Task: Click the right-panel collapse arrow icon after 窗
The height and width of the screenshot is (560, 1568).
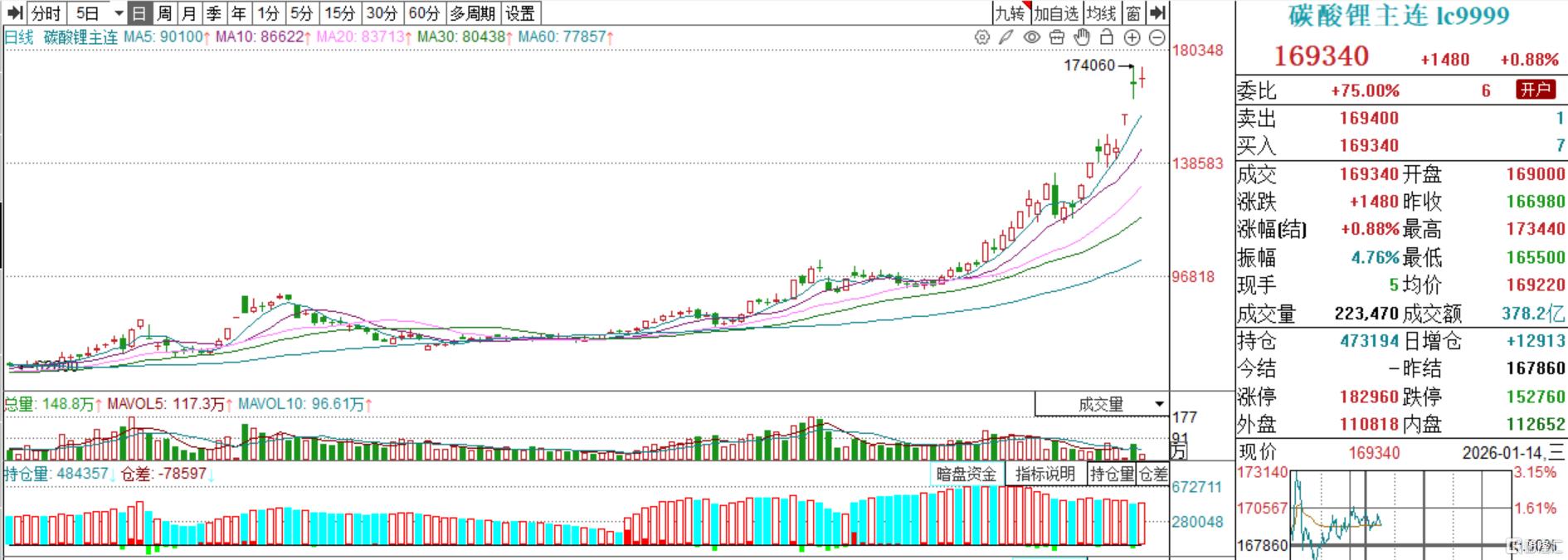Action: pos(1158,13)
